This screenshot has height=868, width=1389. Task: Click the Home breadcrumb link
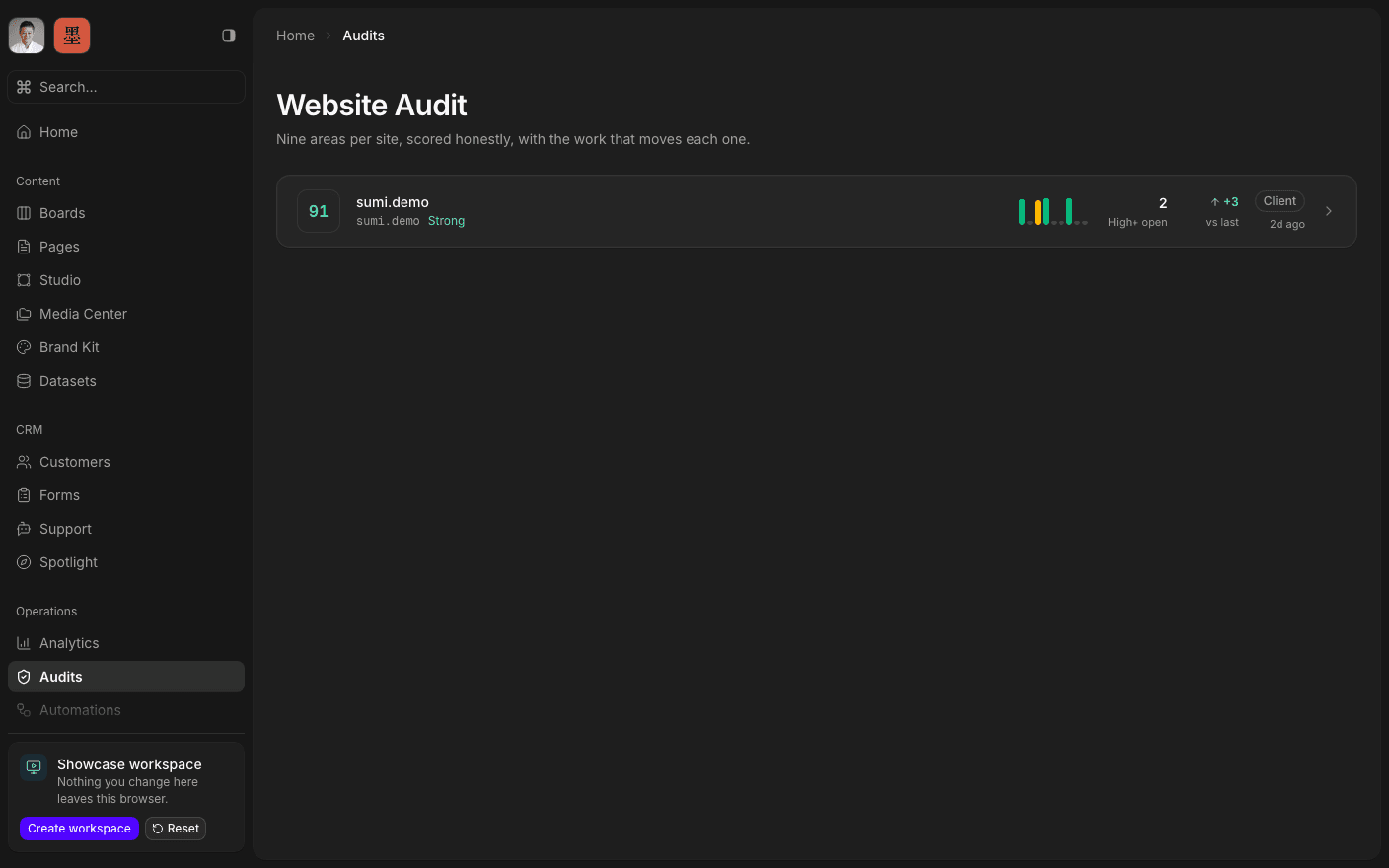[x=295, y=36]
